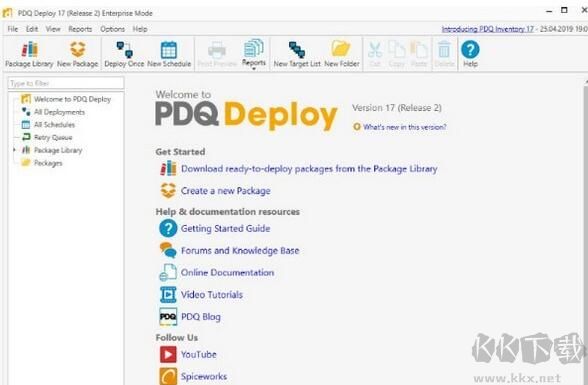588x385 pixels.
Task: Click Create a new Package link
Action: (x=225, y=191)
